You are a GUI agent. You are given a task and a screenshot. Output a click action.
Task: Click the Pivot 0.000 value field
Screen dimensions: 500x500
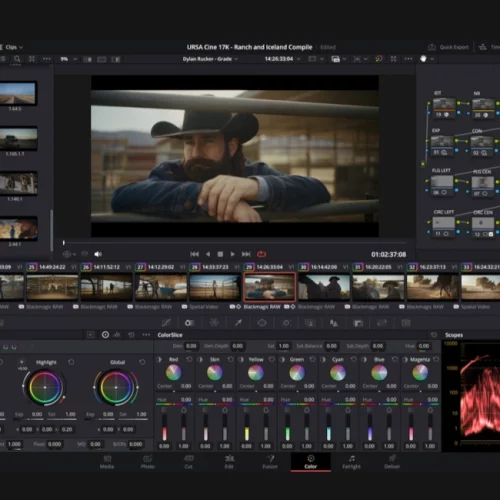pos(54,444)
